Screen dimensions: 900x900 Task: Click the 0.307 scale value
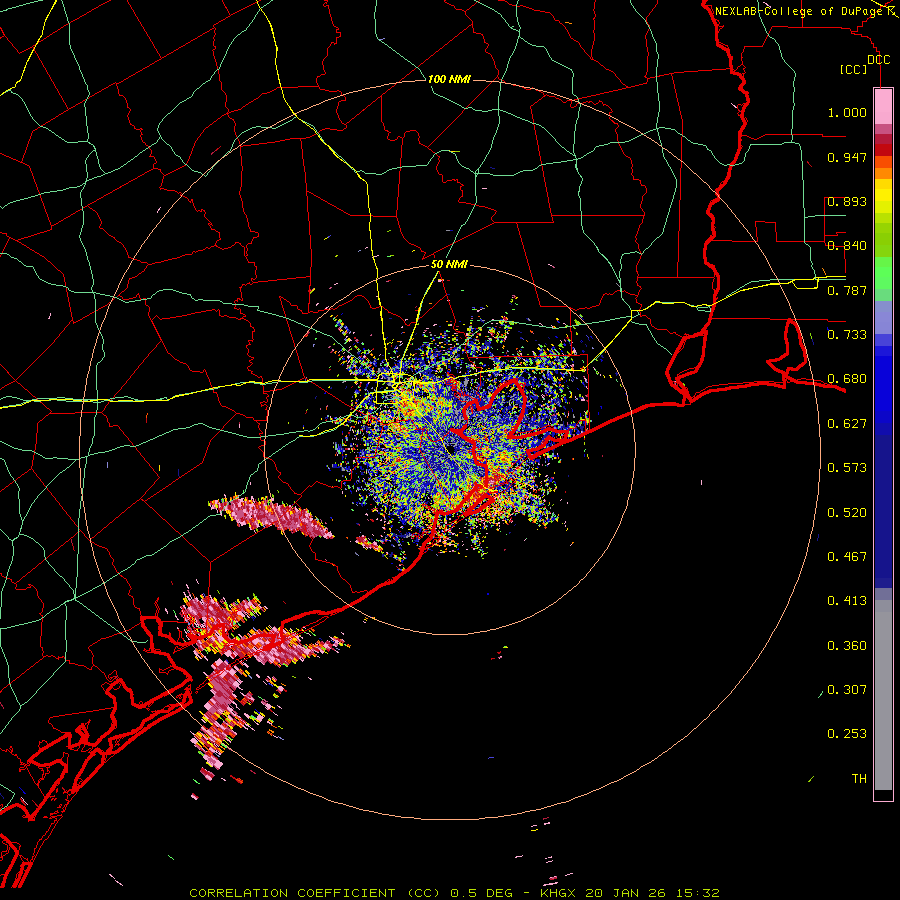coord(847,690)
